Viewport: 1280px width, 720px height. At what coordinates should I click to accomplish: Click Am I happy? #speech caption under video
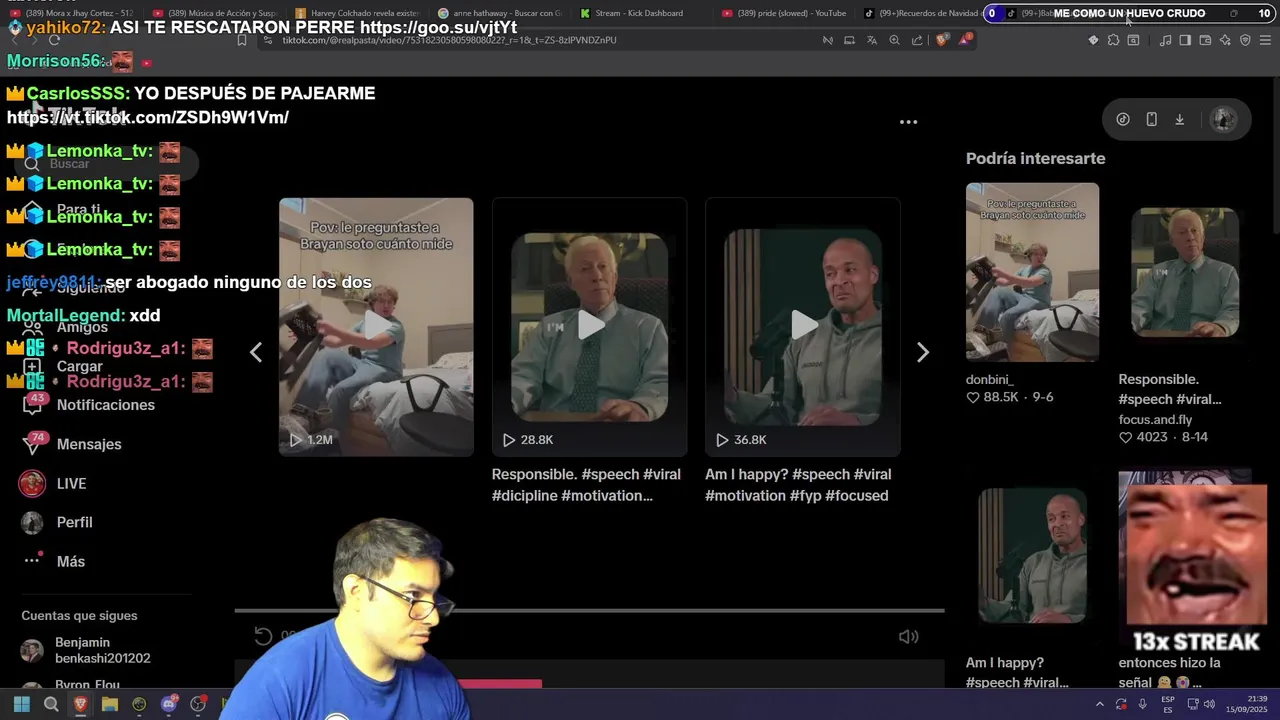[798, 485]
